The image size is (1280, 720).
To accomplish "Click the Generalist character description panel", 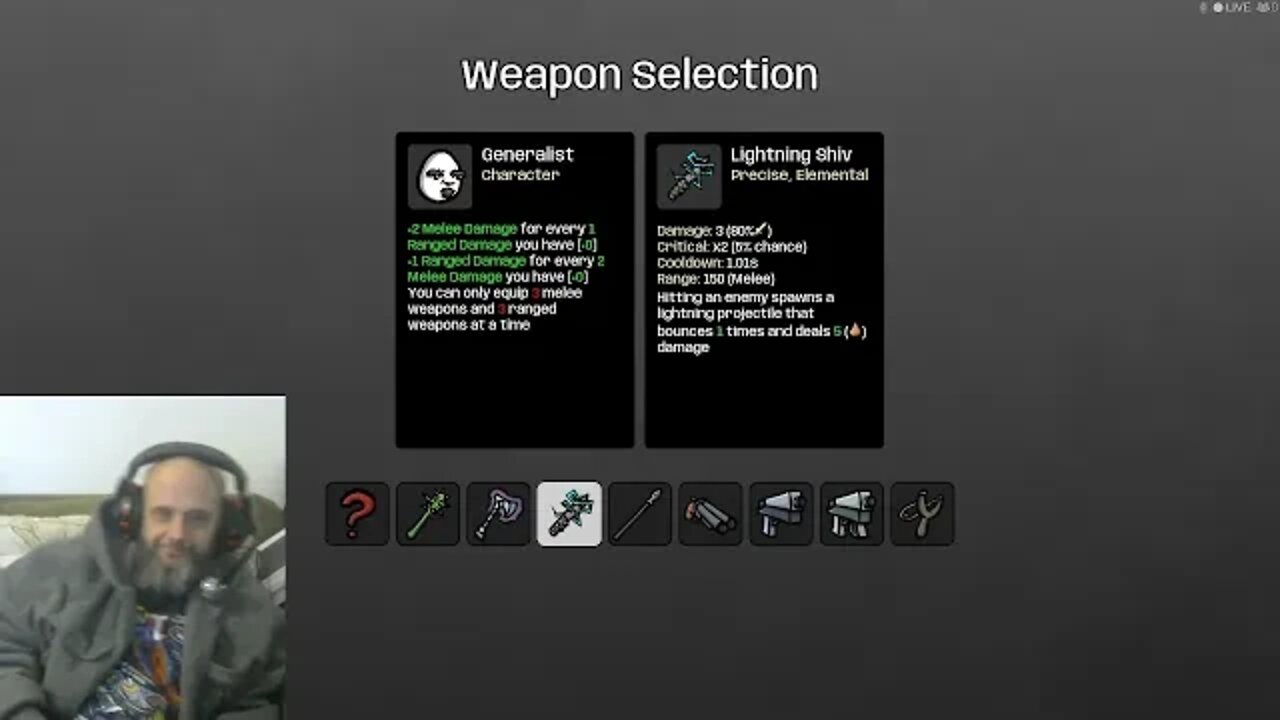I will click(x=515, y=290).
